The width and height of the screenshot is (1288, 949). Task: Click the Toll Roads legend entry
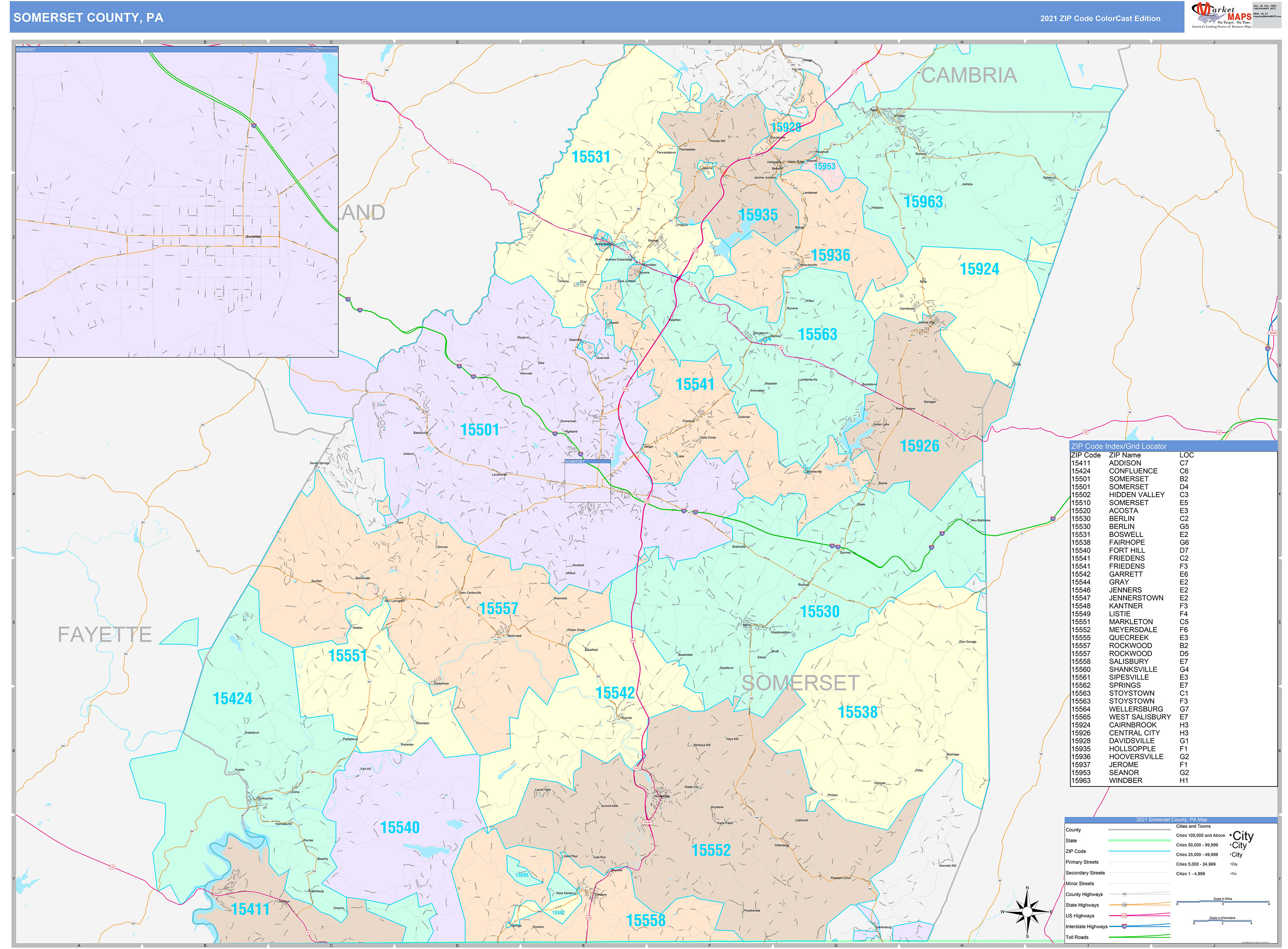pos(1077,937)
